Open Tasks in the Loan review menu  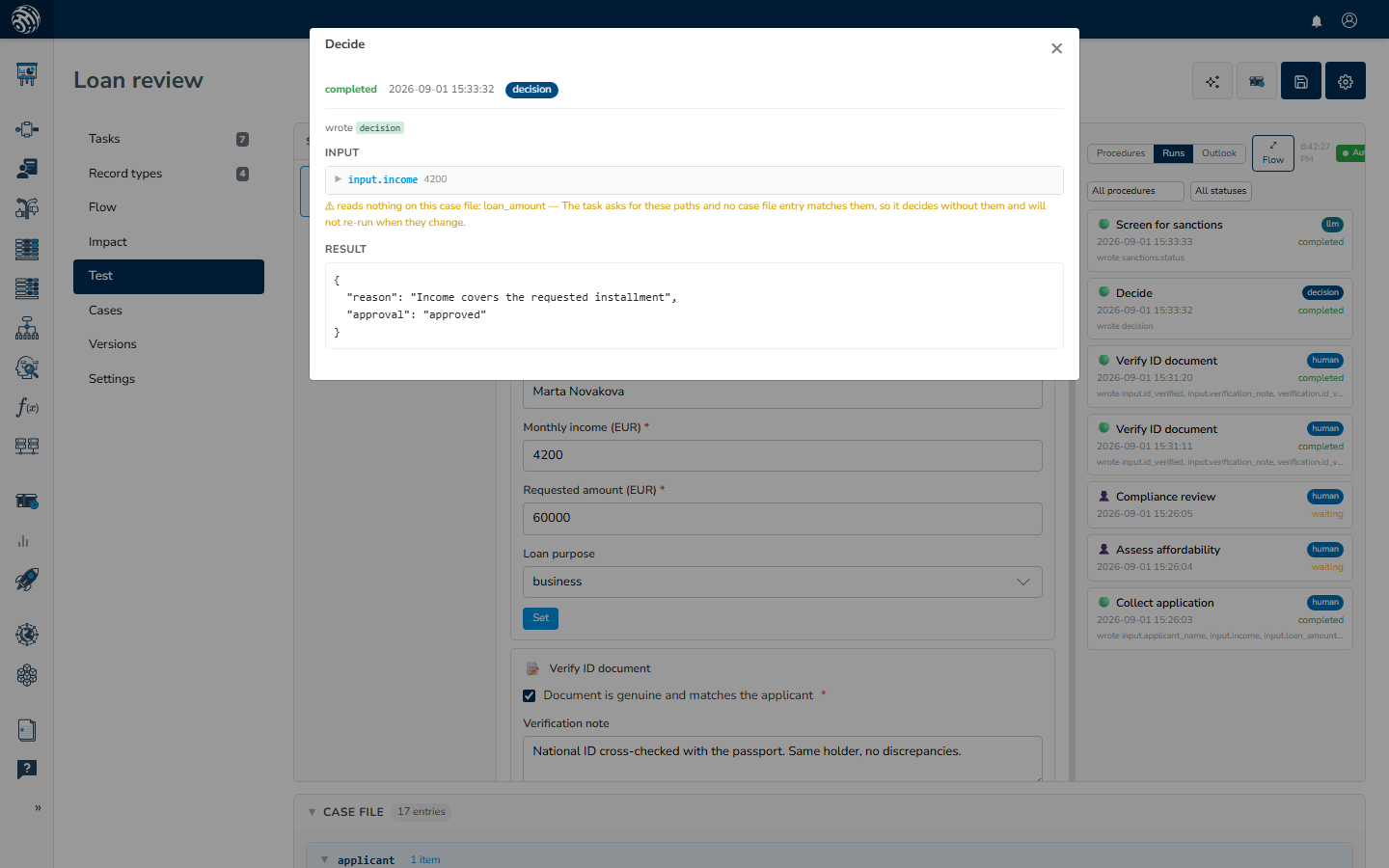coord(169,139)
